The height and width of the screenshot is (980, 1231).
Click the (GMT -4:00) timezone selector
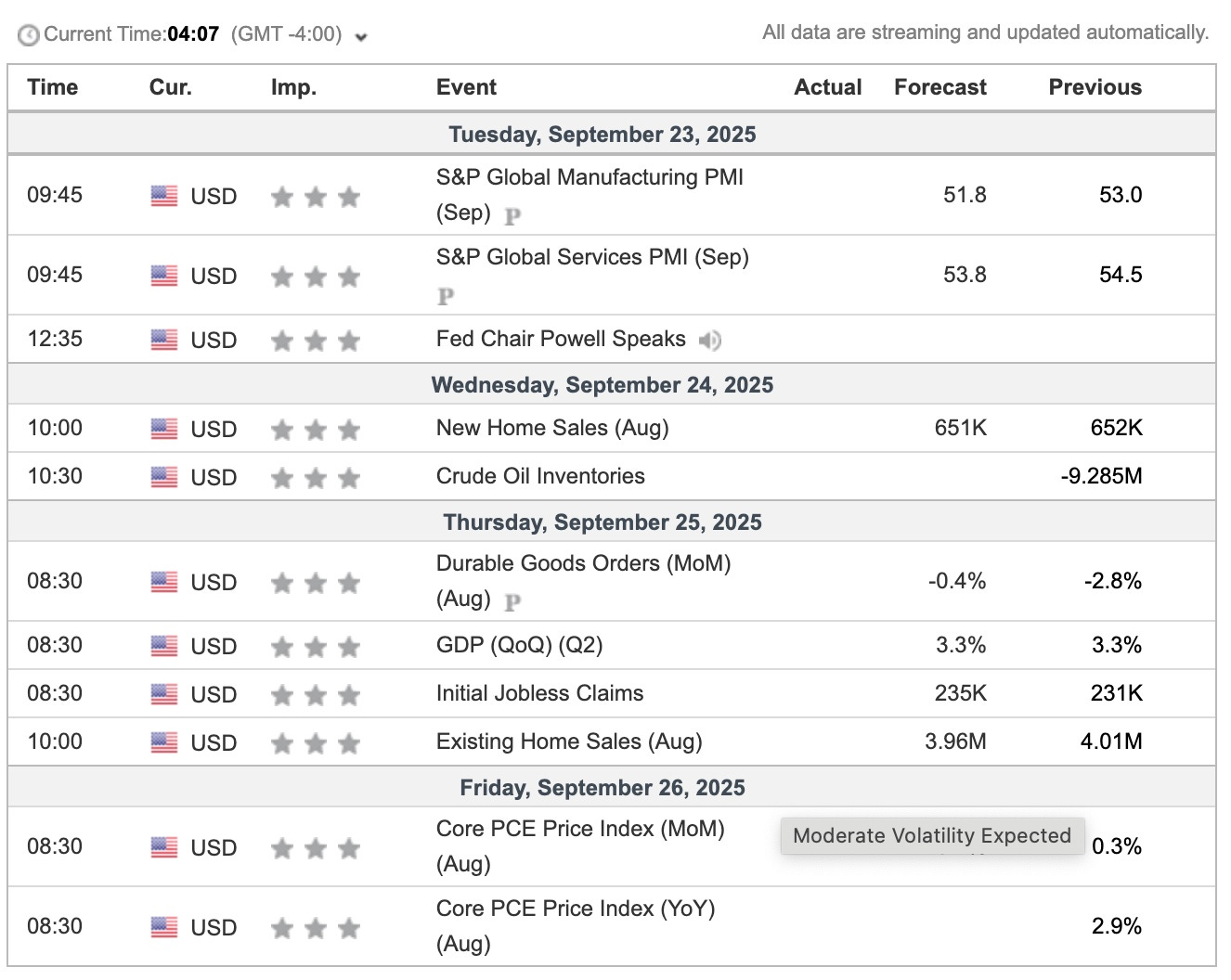[x=287, y=34]
